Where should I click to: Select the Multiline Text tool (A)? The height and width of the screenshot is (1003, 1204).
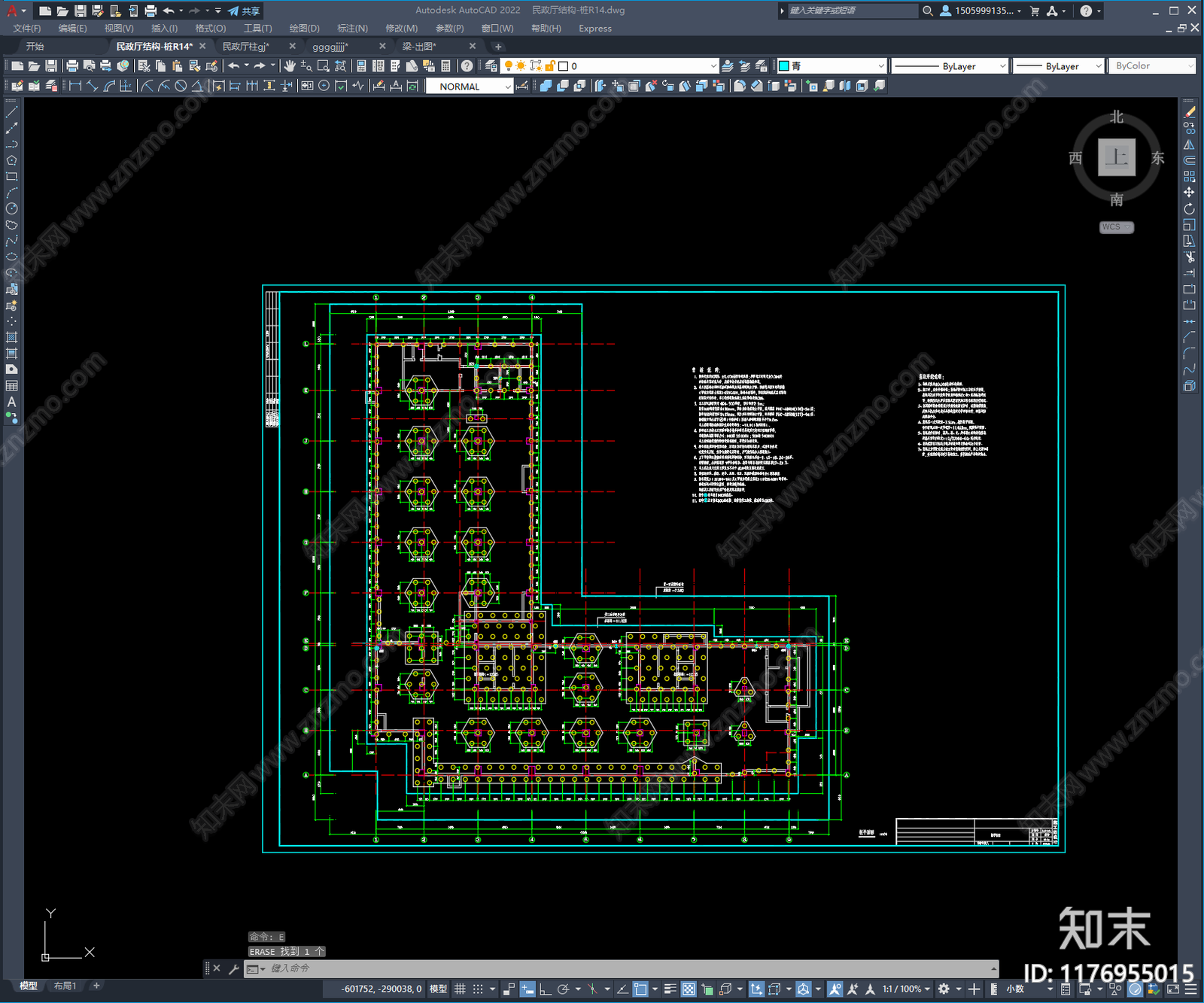(11, 402)
